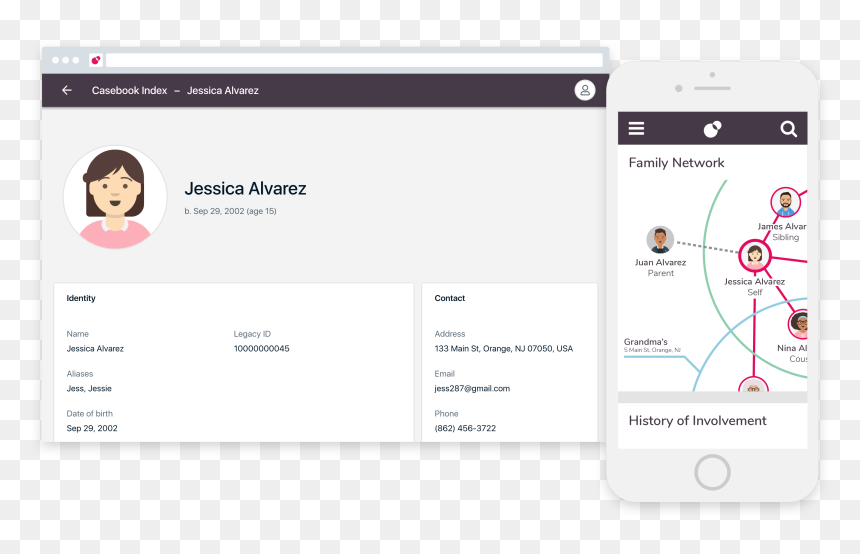Click Jessica Alvarez profile picture
Screen dimensions: 860x554
point(115,197)
